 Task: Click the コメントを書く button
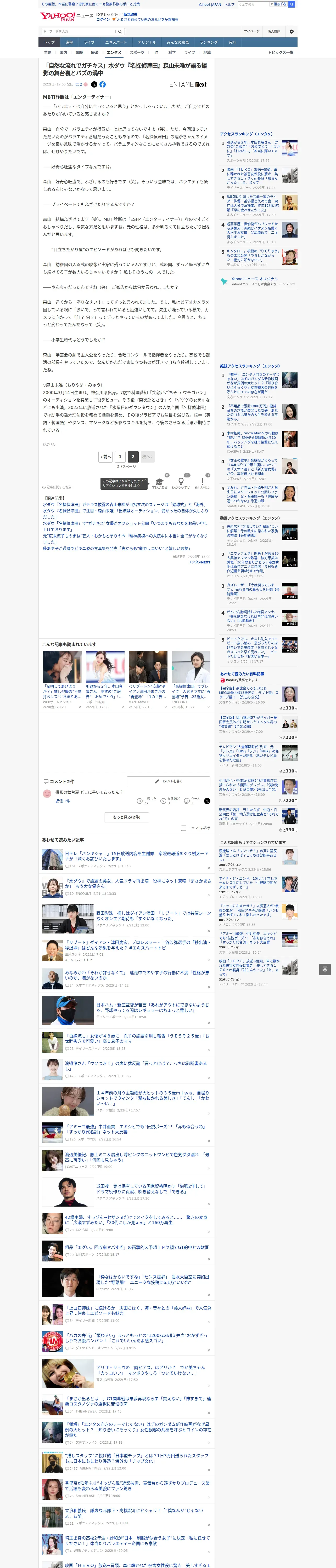pyautogui.click(x=168, y=781)
